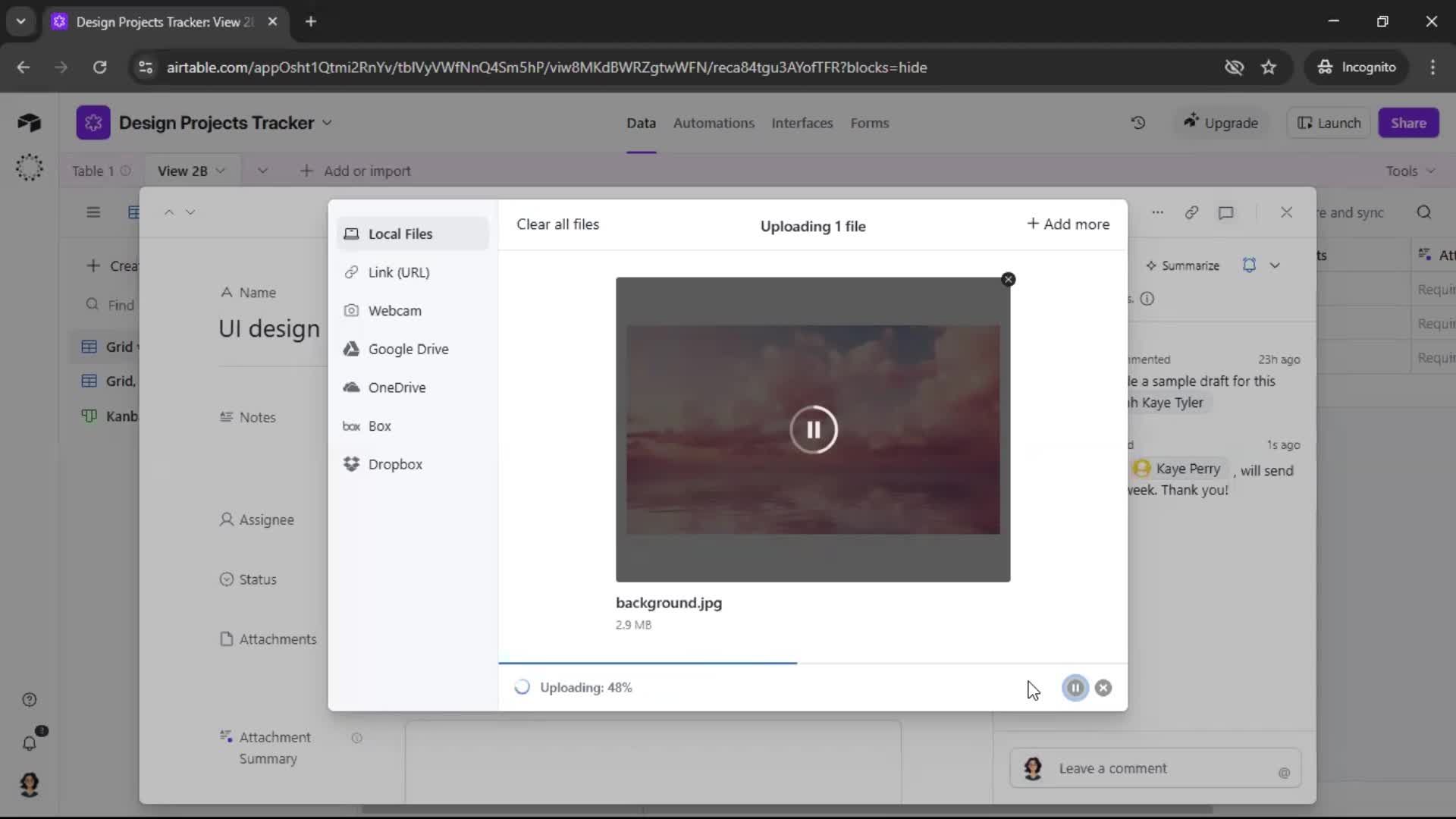This screenshot has height=819, width=1456.
Task: Open the help question mark icon
Action: click(x=30, y=700)
